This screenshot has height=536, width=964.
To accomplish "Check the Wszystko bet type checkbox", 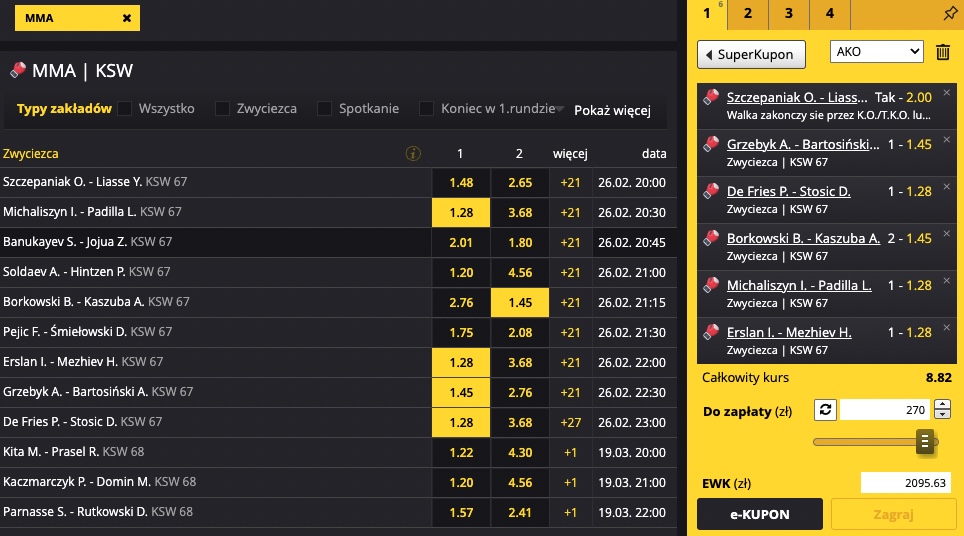I will [125, 109].
